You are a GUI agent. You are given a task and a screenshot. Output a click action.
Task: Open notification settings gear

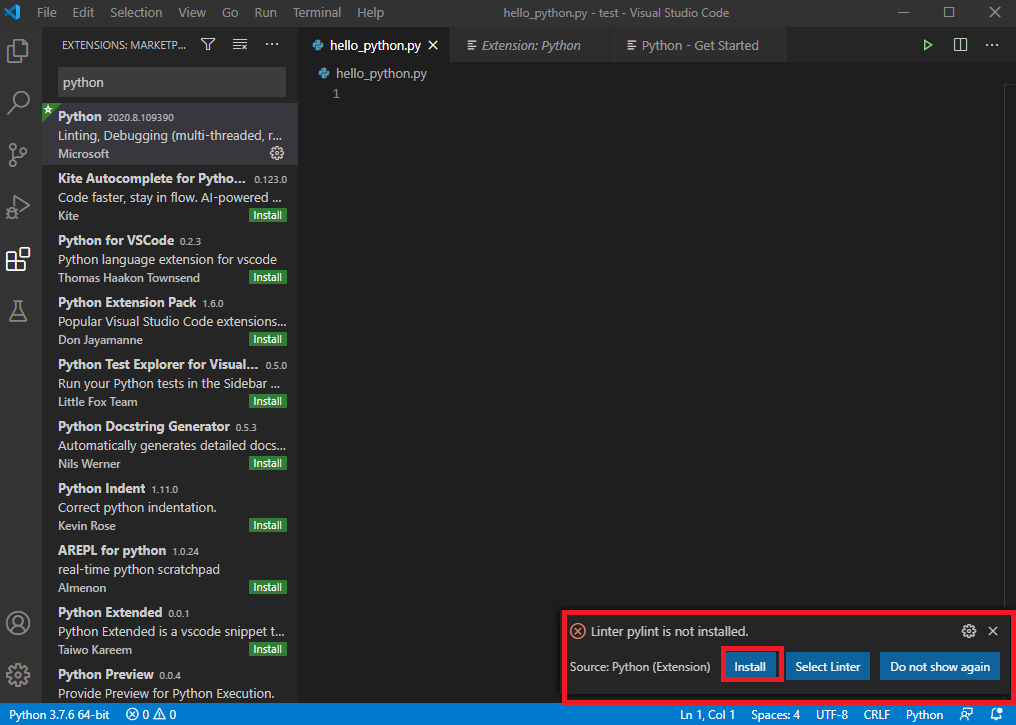[969, 630]
